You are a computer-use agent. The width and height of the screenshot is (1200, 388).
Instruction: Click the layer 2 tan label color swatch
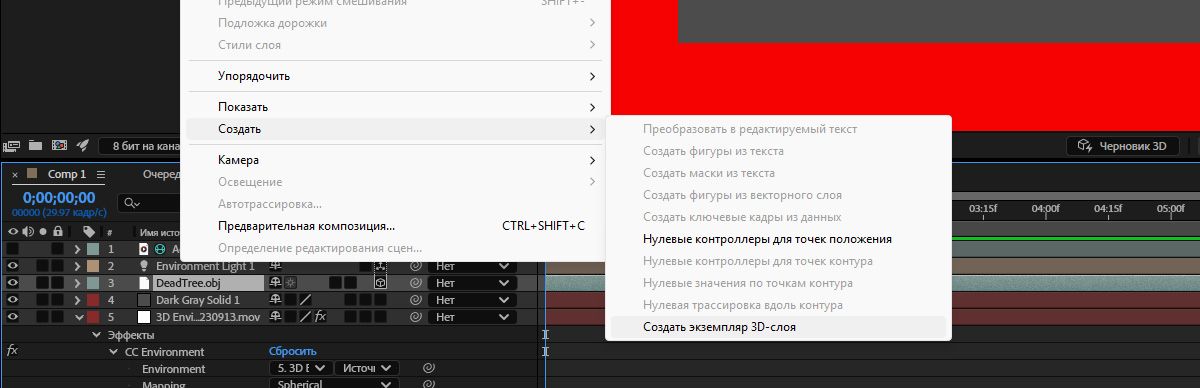[x=93, y=266]
